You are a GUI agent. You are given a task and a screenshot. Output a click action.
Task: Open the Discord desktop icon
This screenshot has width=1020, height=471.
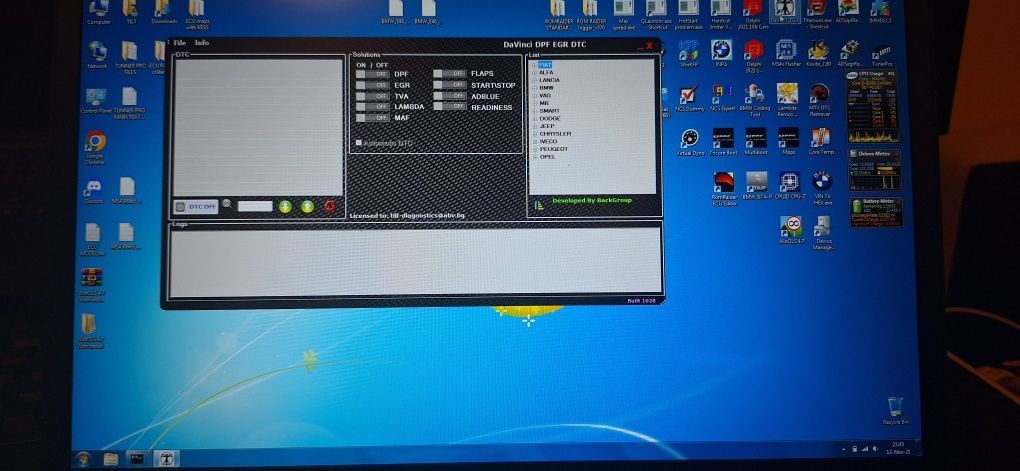click(93, 191)
